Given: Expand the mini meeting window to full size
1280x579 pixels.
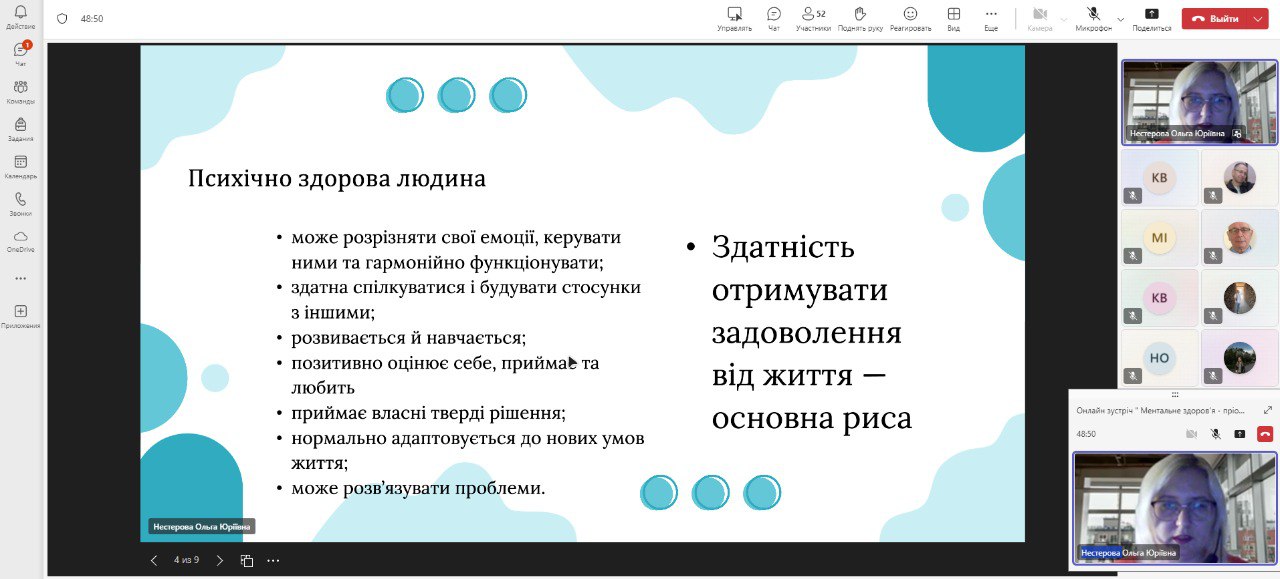Looking at the screenshot, I should tap(1267, 410).
